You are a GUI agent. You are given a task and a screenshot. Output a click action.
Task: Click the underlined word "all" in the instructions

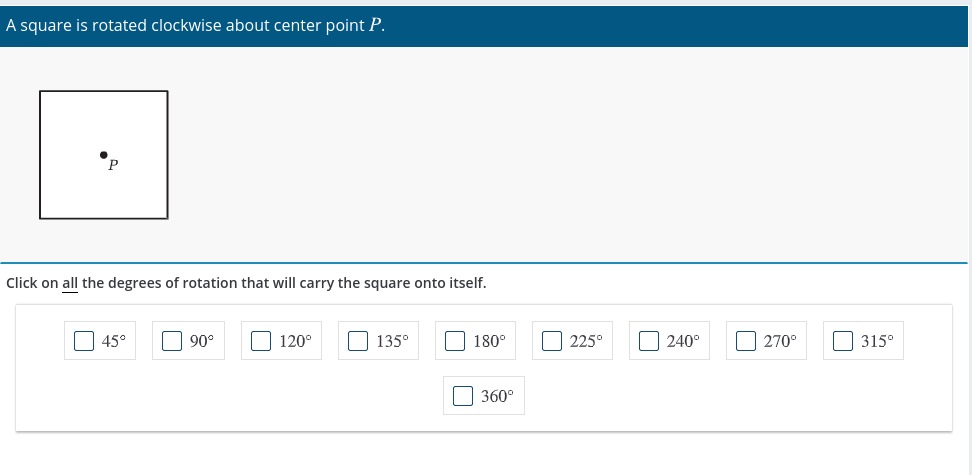(70, 283)
